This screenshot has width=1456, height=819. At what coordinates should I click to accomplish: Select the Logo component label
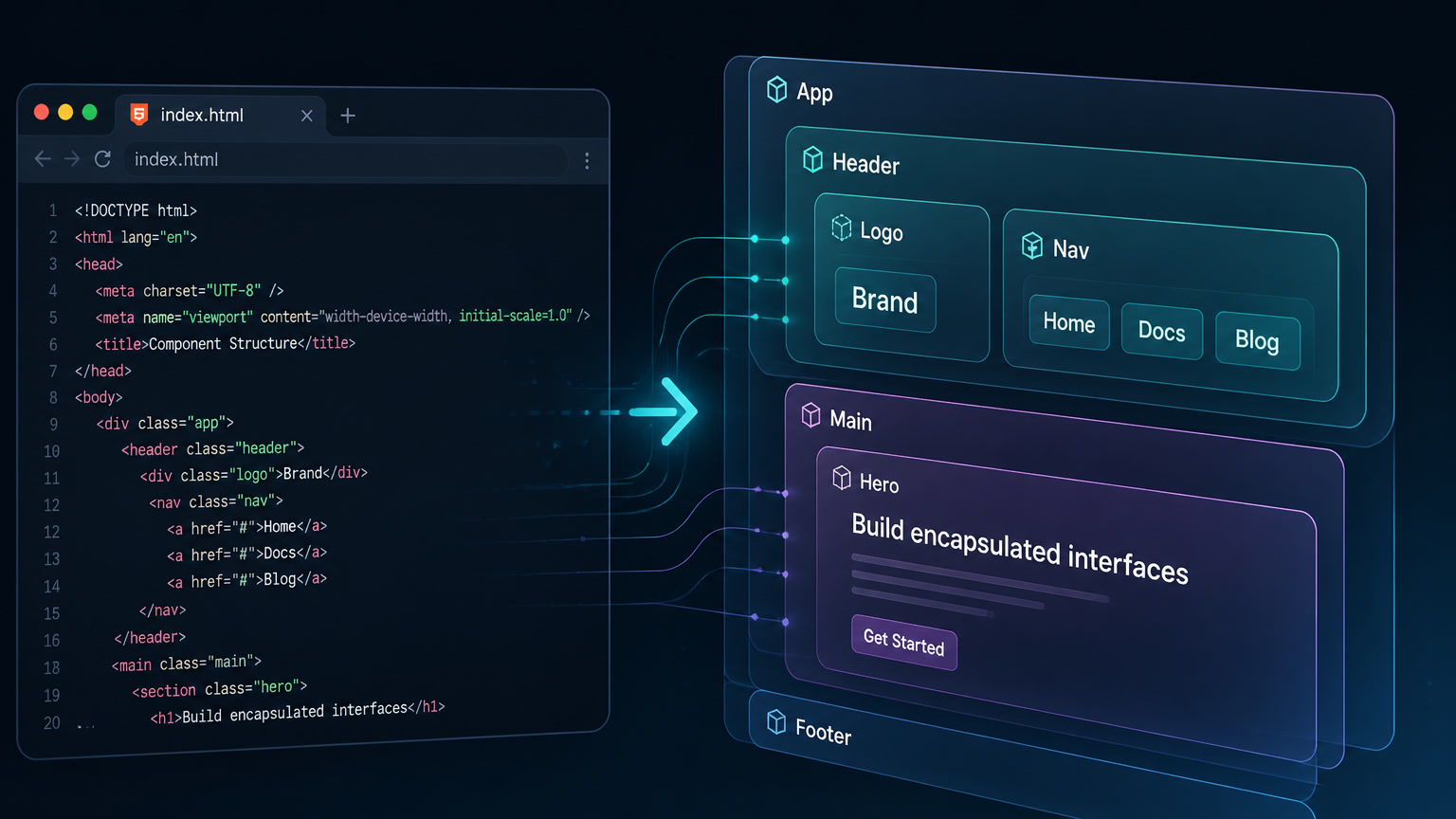coord(882,232)
